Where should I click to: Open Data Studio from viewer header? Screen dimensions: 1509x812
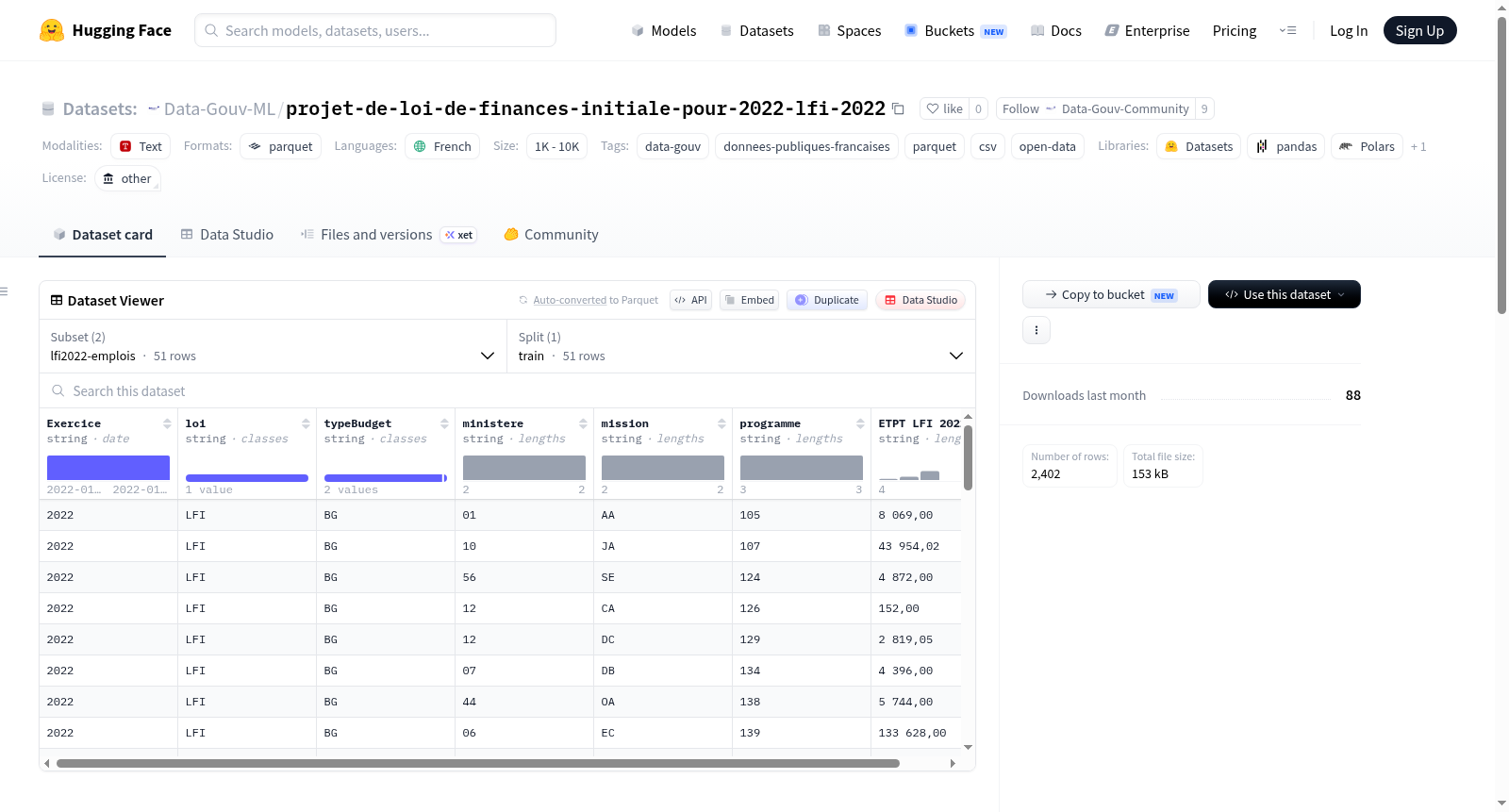point(920,300)
